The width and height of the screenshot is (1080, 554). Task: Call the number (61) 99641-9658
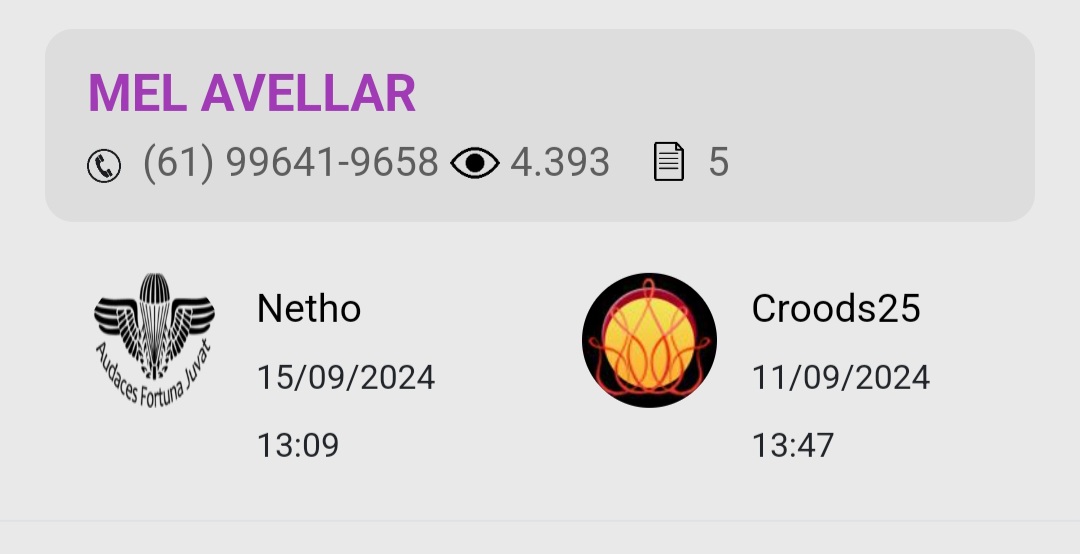[291, 163]
